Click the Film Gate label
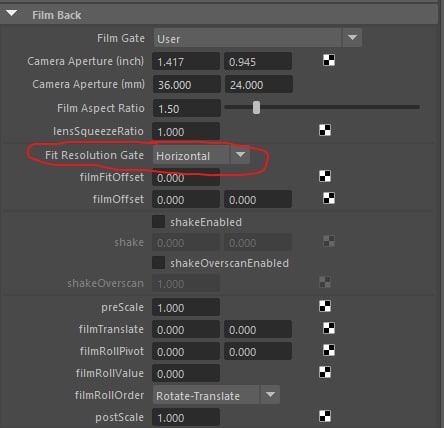The width and height of the screenshot is (444, 428). click(121, 38)
